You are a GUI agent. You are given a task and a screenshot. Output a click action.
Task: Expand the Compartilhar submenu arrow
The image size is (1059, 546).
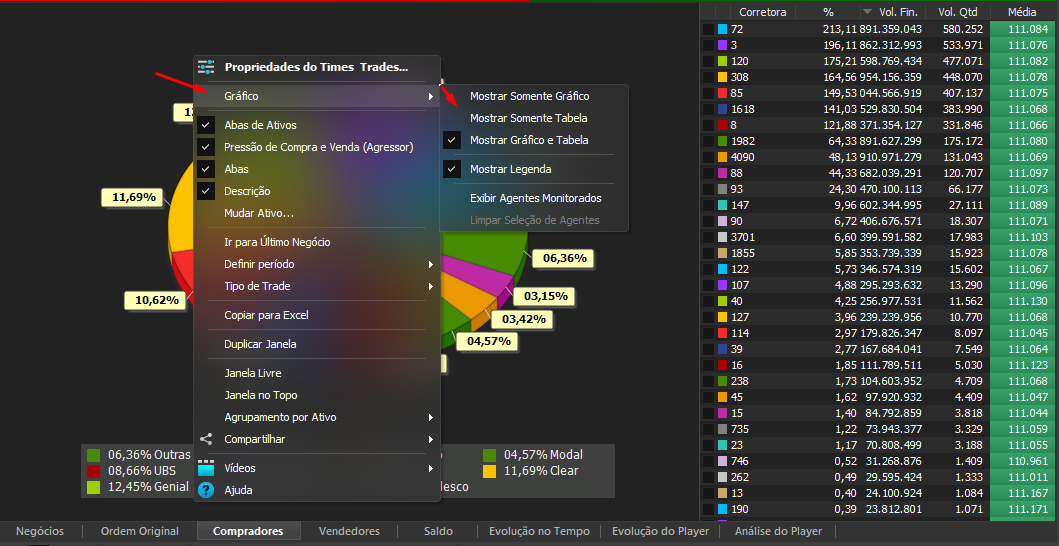[x=431, y=439]
